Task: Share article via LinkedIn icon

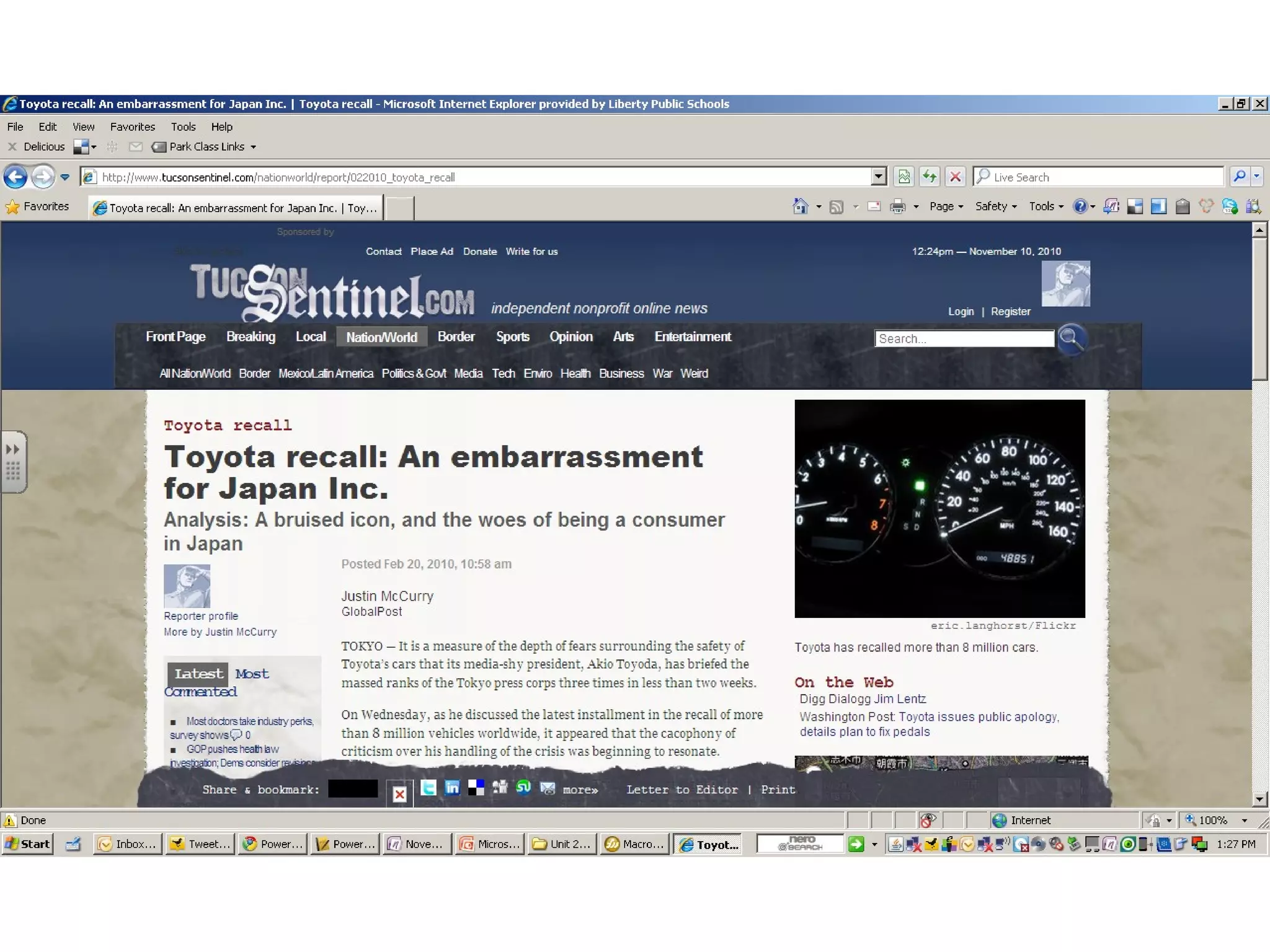Action: [x=452, y=788]
